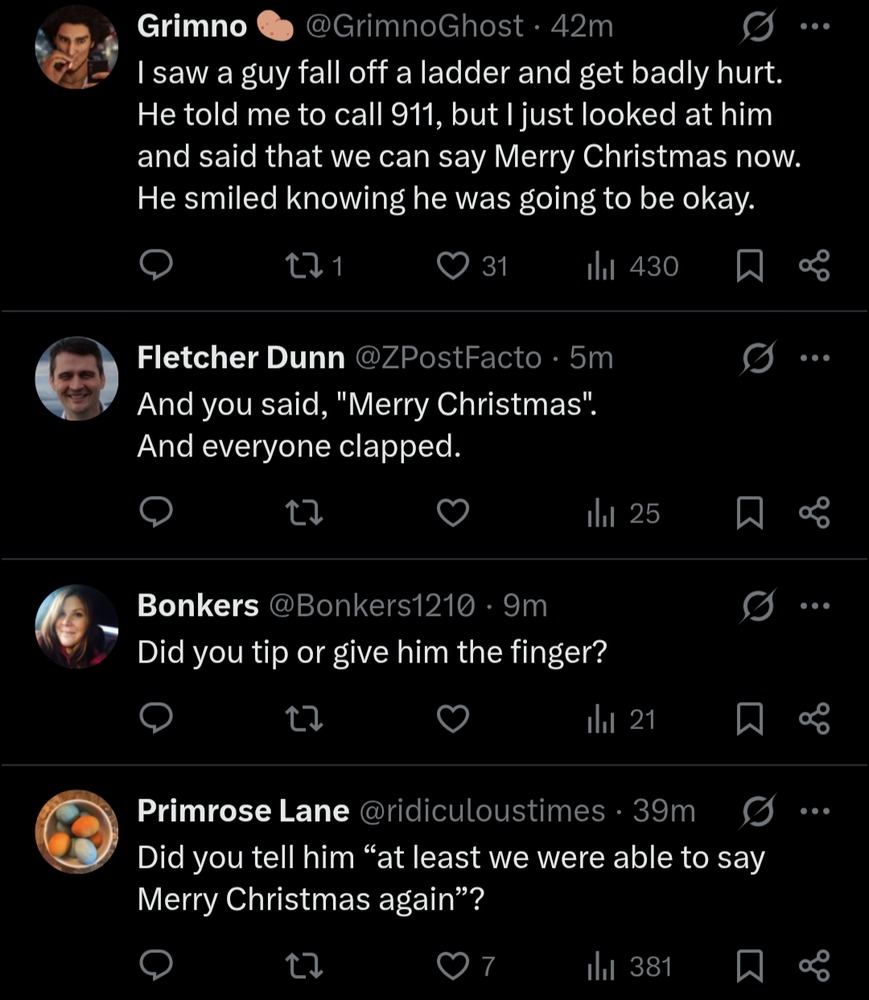Bookmark Grimno's tweet
869x1000 pixels.
750,265
